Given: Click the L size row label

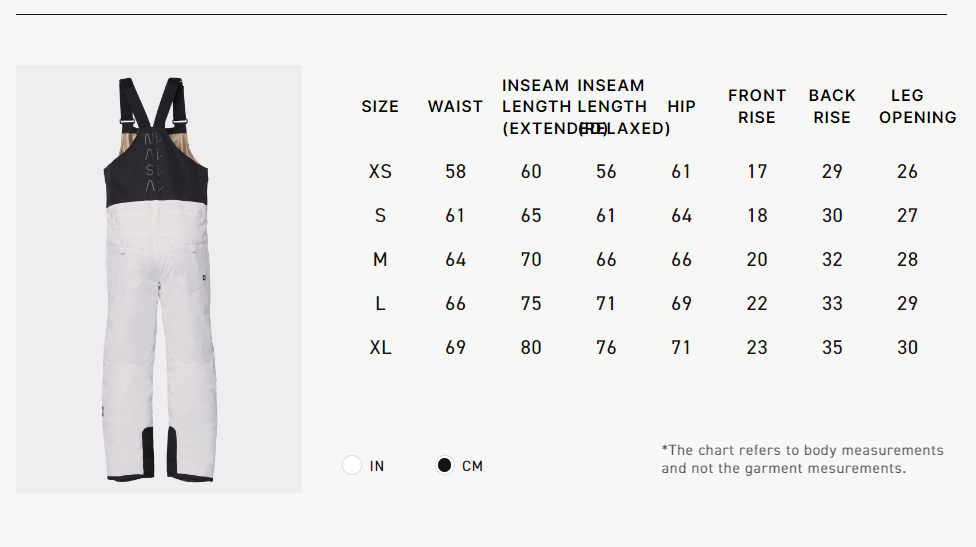Looking at the screenshot, I should coord(380,304).
